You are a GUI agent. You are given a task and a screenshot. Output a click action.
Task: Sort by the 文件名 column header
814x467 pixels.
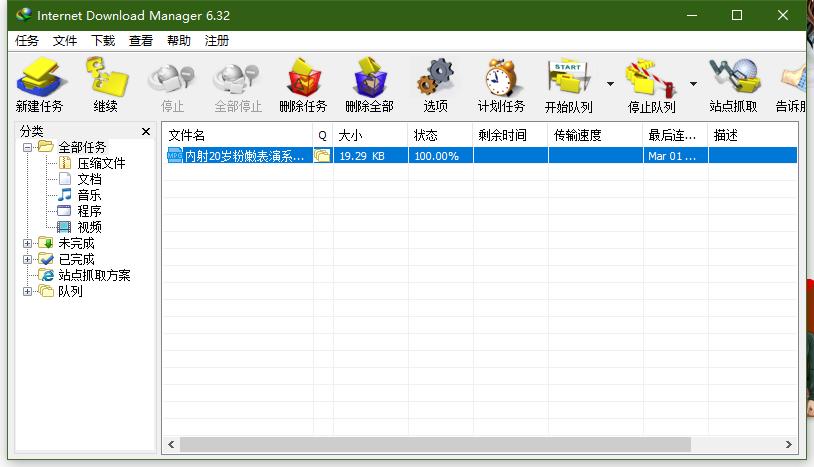(238, 135)
